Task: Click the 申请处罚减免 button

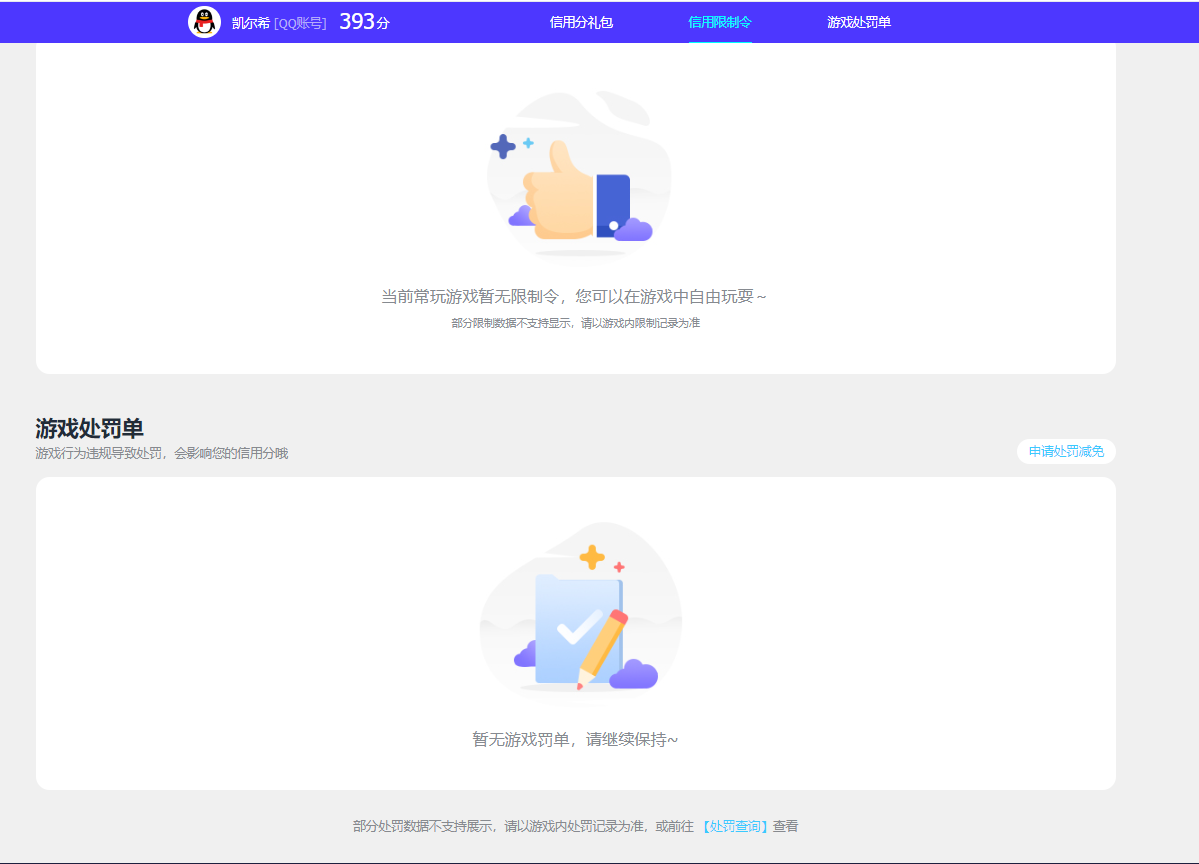Action: (x=1066, y=451)
